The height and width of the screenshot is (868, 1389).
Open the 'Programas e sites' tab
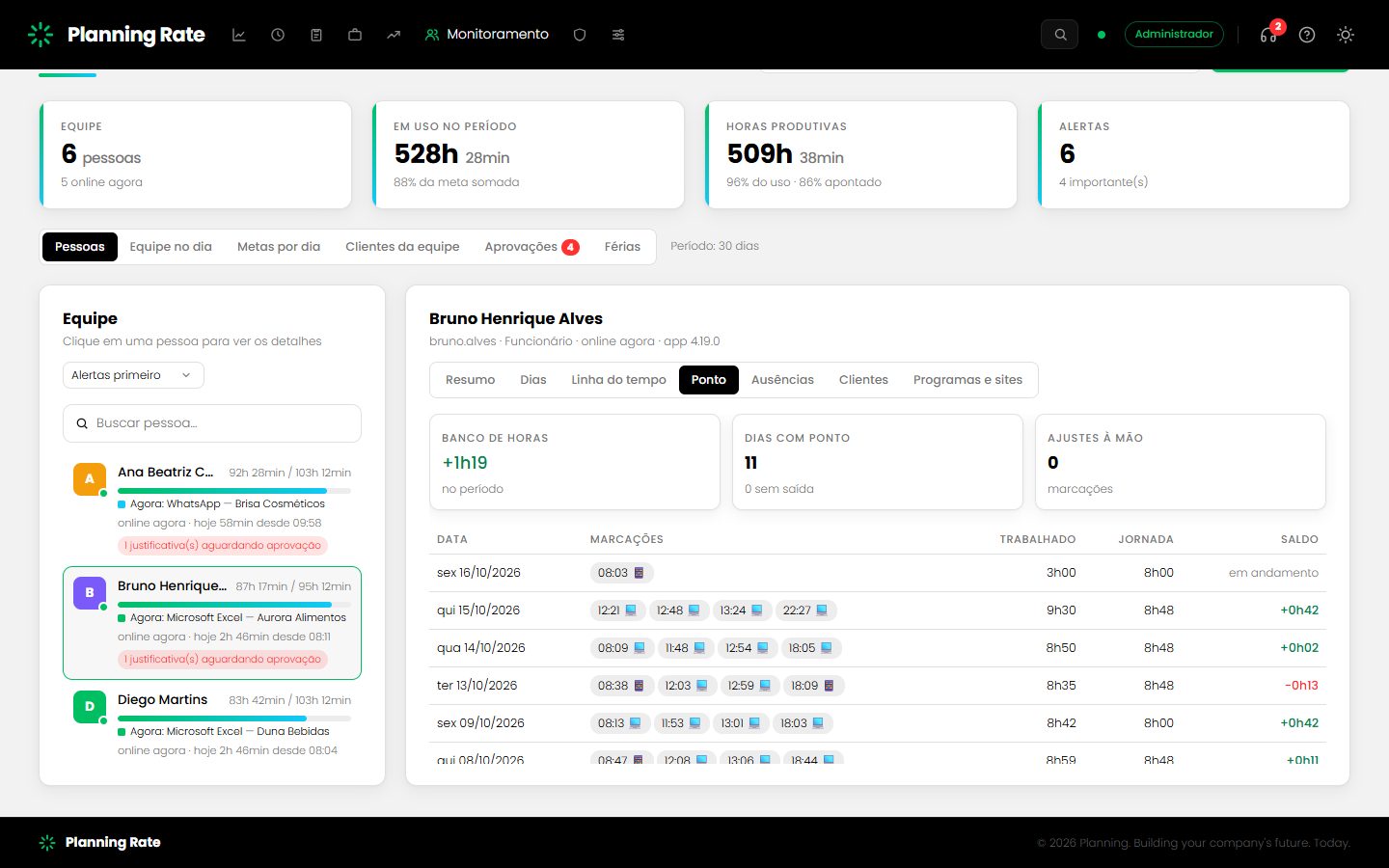click(x=967, y=380)
